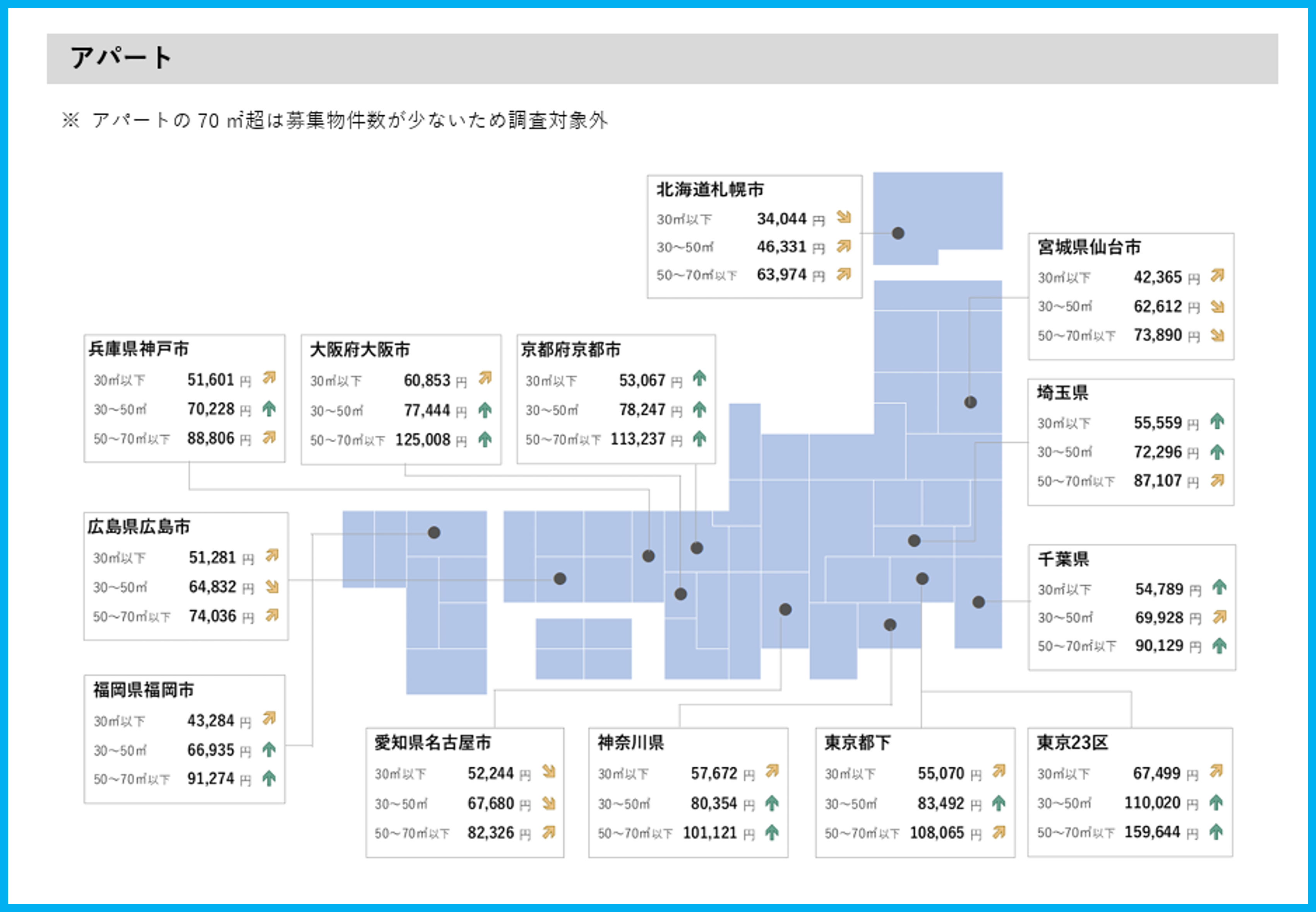
Task: Click the Sendai map dot in Miyagi
Action: pos(970,402)
